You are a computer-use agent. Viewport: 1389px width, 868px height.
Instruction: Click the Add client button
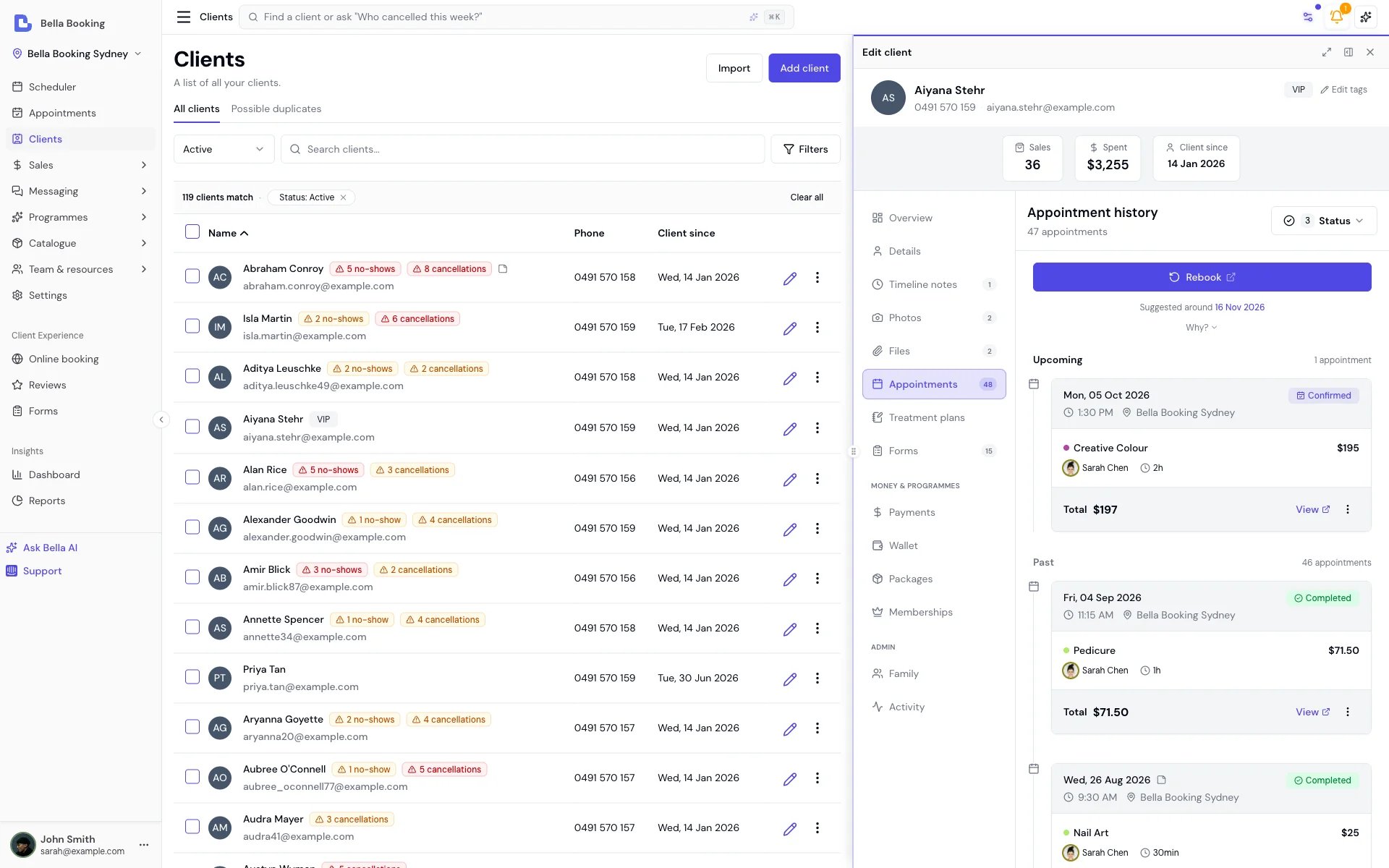(804, 68)
